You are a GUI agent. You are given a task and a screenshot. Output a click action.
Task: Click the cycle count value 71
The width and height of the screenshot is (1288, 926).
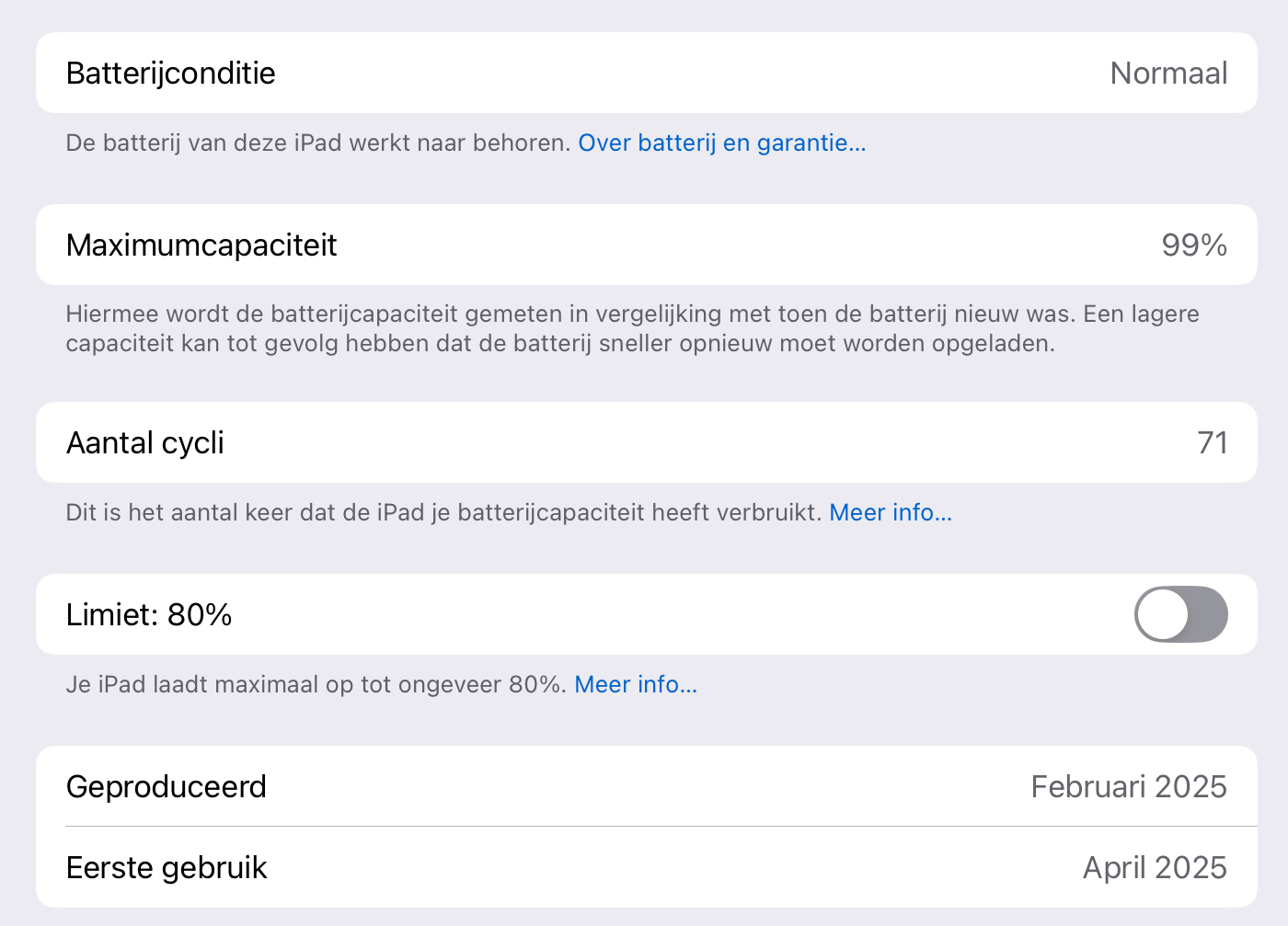pos(1212,443)
